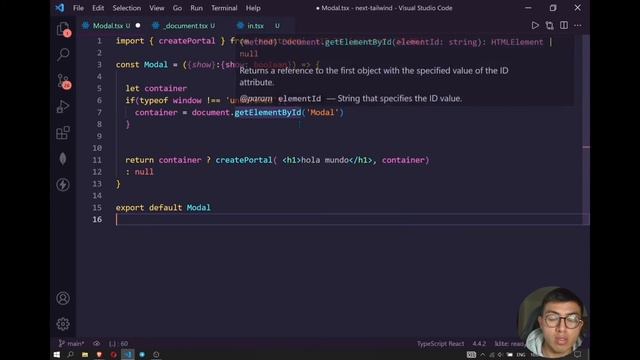The image size is (640, 360).
Task: Open the Go menu
Action: point(177,8)
